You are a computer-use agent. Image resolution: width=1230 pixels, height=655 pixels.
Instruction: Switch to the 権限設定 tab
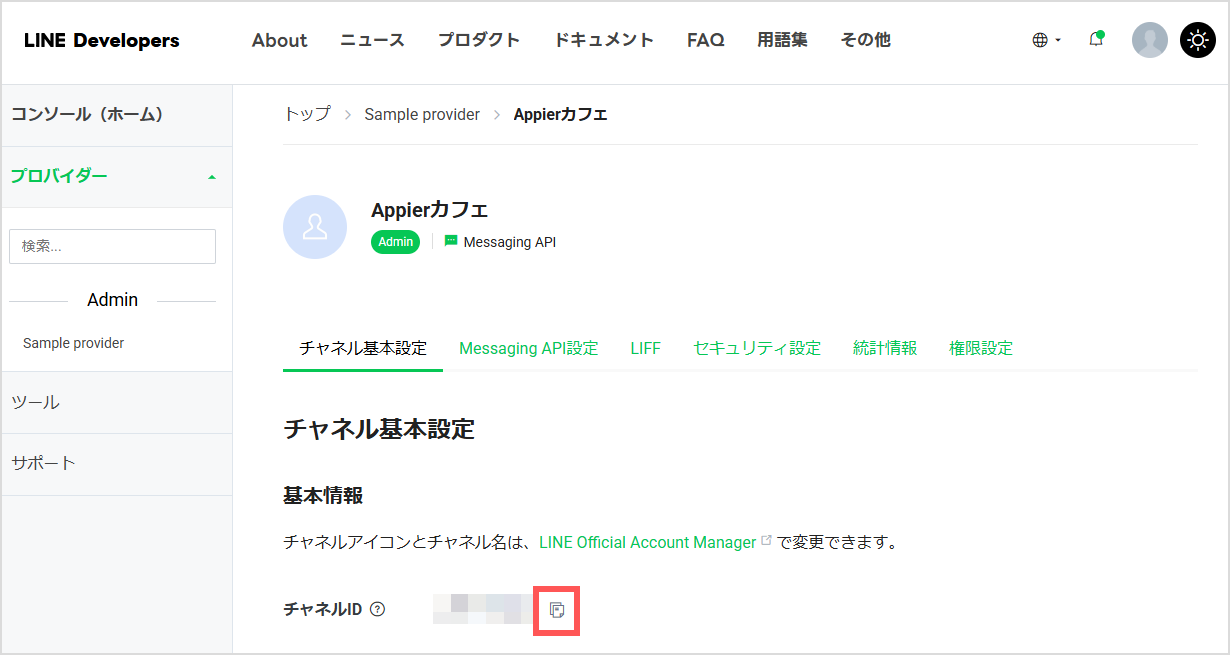tap(981, 348)
